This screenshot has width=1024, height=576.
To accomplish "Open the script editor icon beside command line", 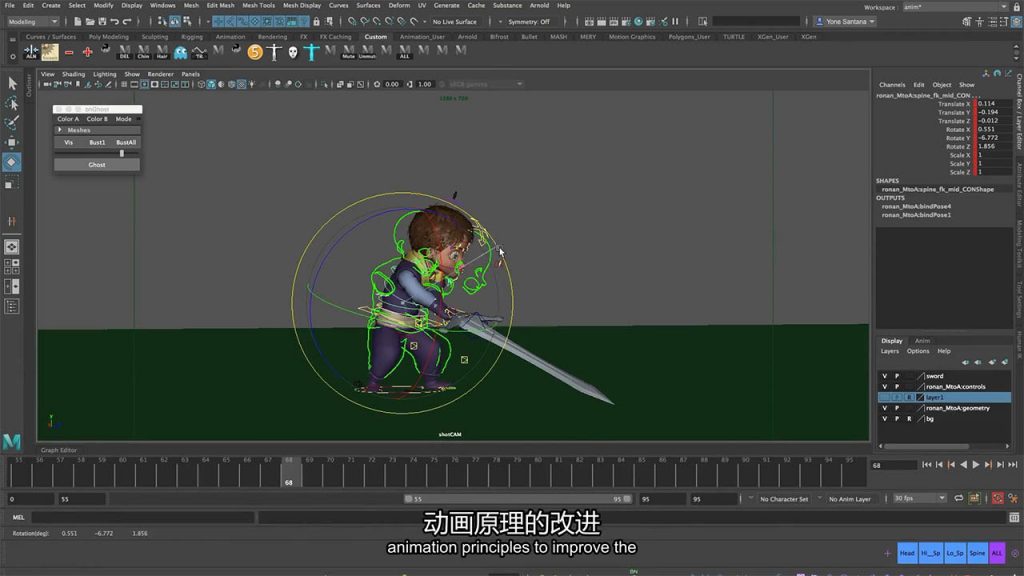I will (x=1014, y=517).
